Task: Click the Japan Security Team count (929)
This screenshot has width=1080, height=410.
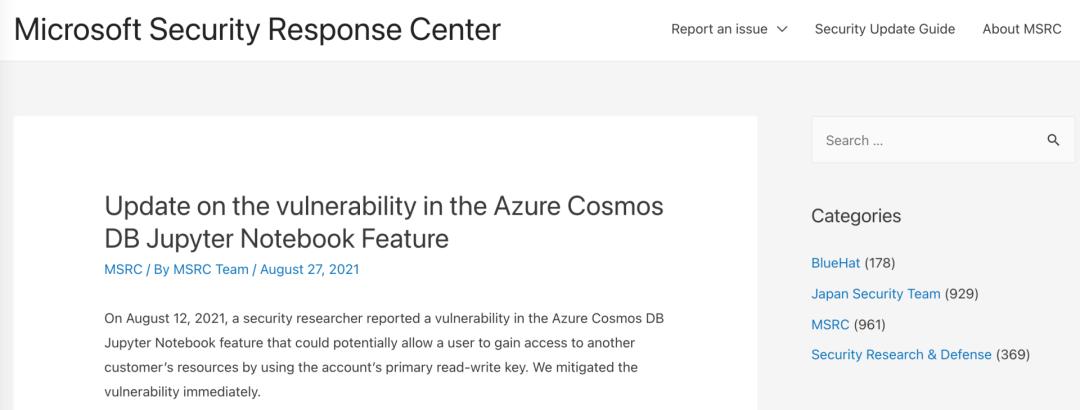Action: click(961, 294)
